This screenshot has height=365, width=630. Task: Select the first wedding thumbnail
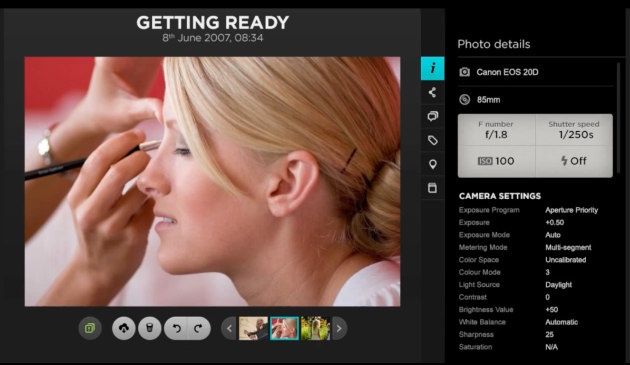pyautogui.click(x=253, y=328)
